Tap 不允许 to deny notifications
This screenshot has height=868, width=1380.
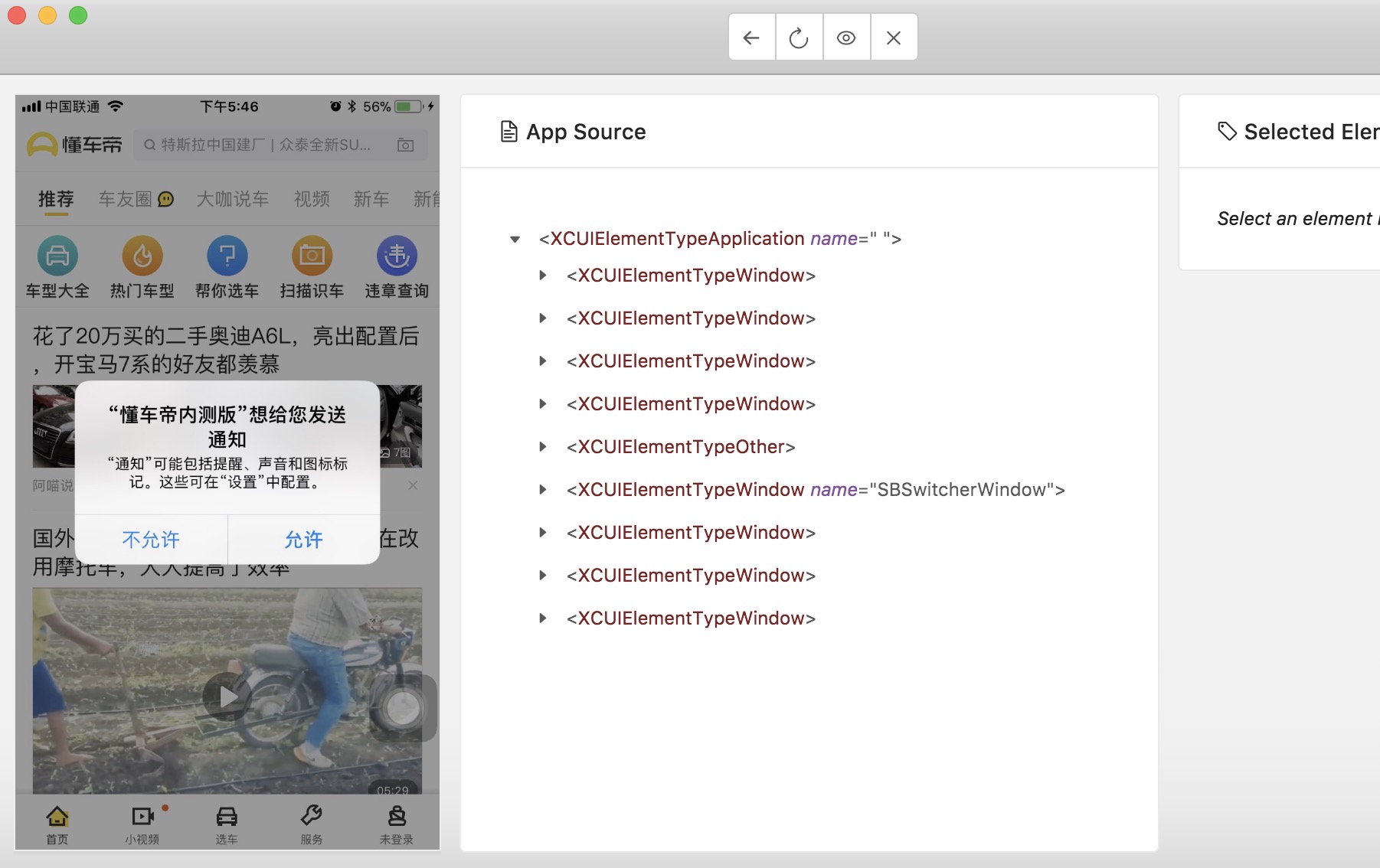tap(151, 540)
